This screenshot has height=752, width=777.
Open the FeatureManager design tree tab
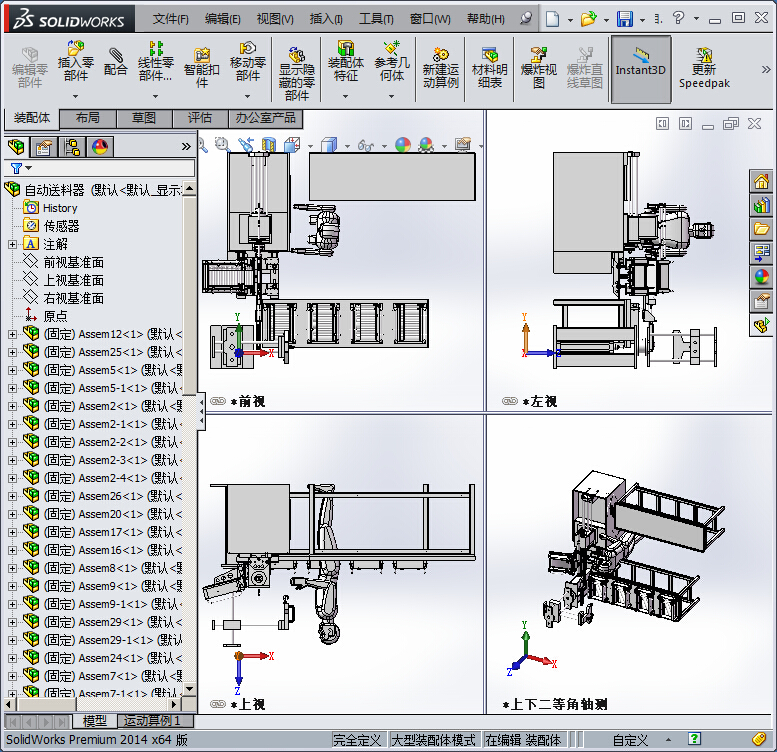point(16,147)
